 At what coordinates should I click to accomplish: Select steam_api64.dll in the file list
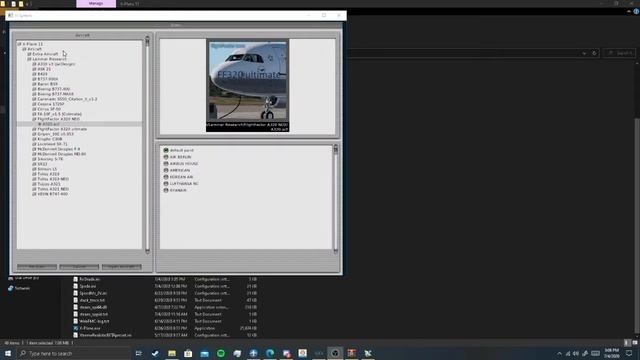(93, 307)
